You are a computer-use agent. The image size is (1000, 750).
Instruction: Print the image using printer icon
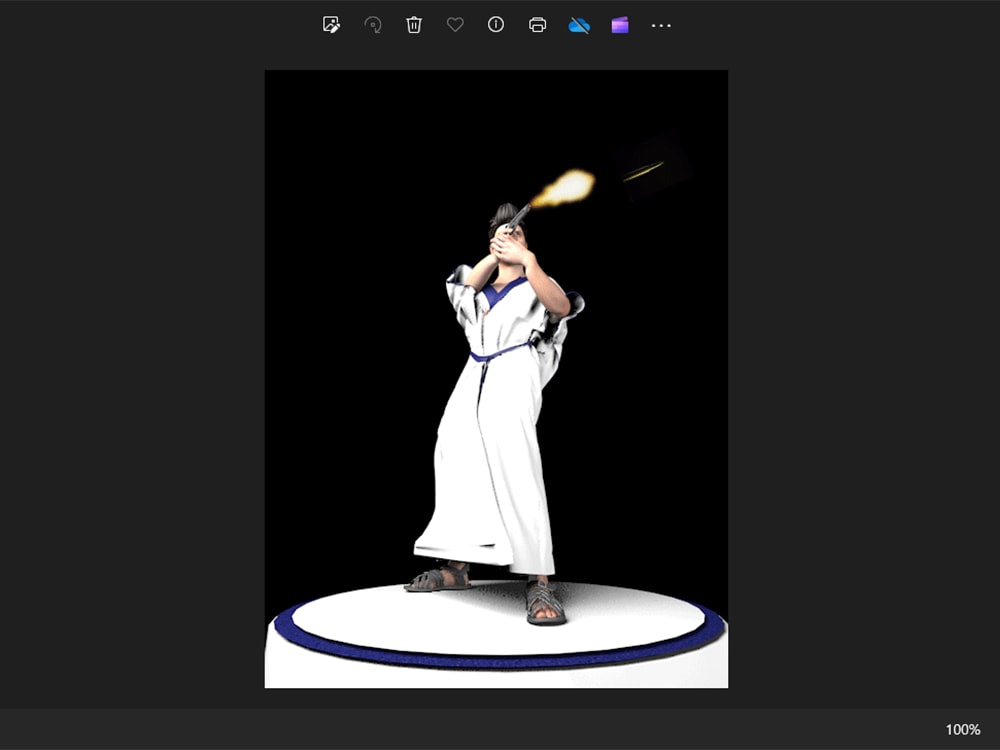(538, 25)
